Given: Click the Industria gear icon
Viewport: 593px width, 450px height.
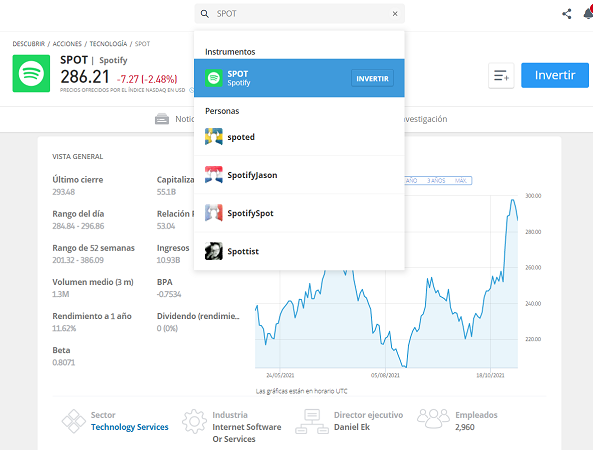Looking at the screenshot, I should coord(194,421).
